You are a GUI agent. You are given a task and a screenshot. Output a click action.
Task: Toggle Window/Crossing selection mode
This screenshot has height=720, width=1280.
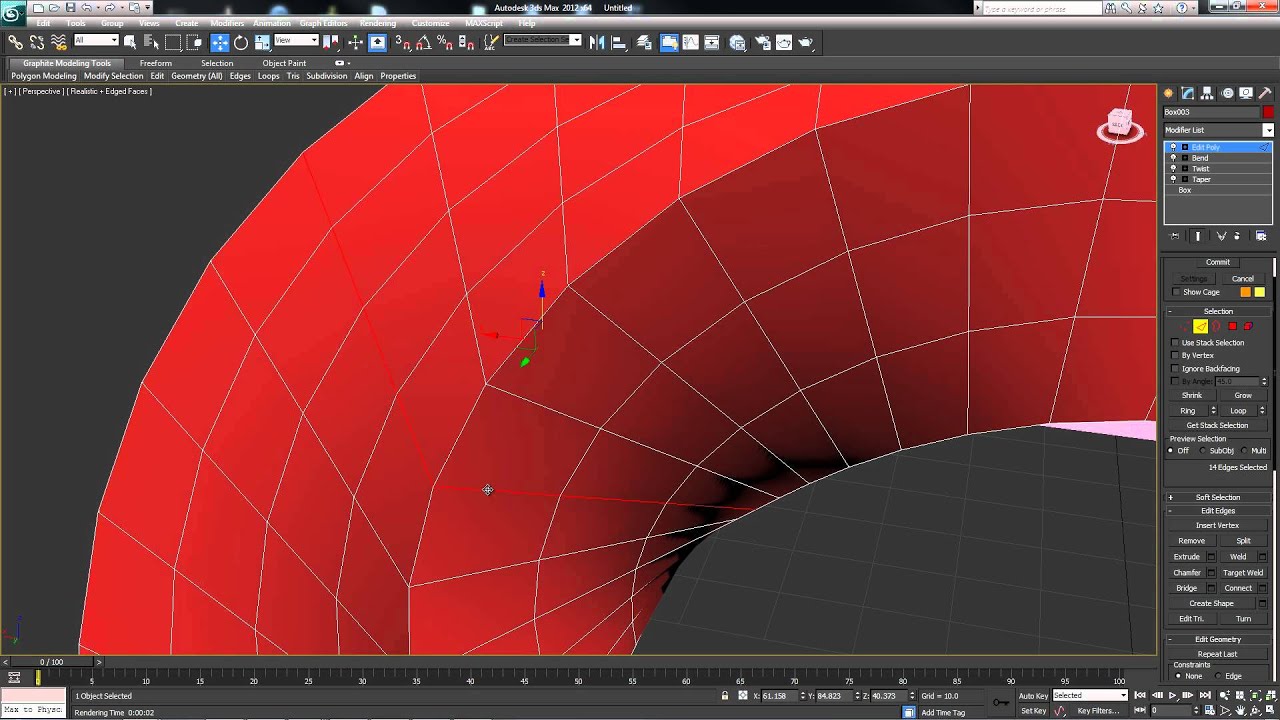click(x=195, y=42)
